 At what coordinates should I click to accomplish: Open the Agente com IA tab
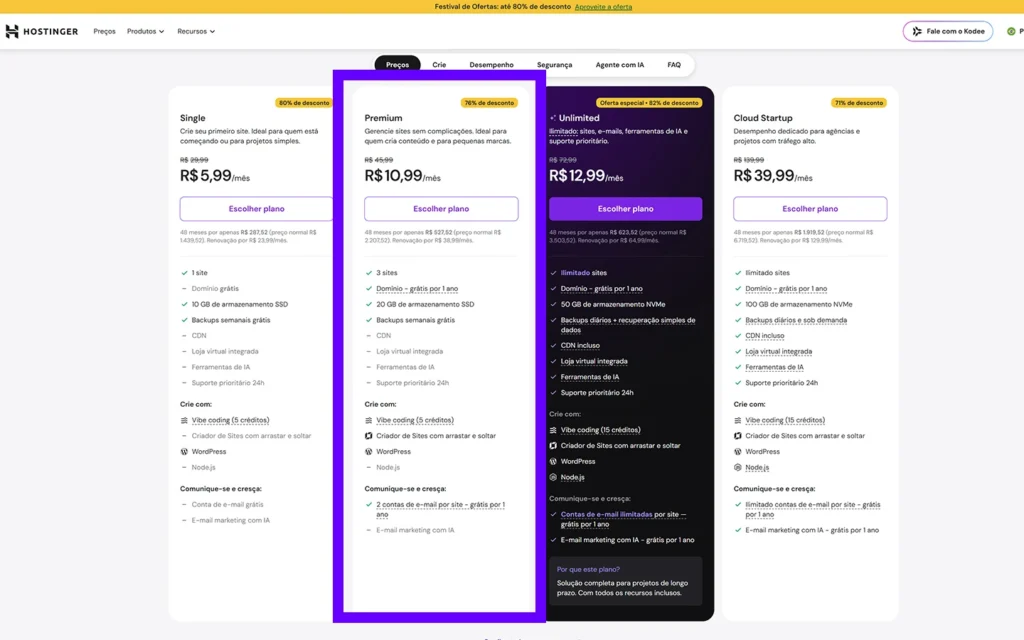pos(620,65)
